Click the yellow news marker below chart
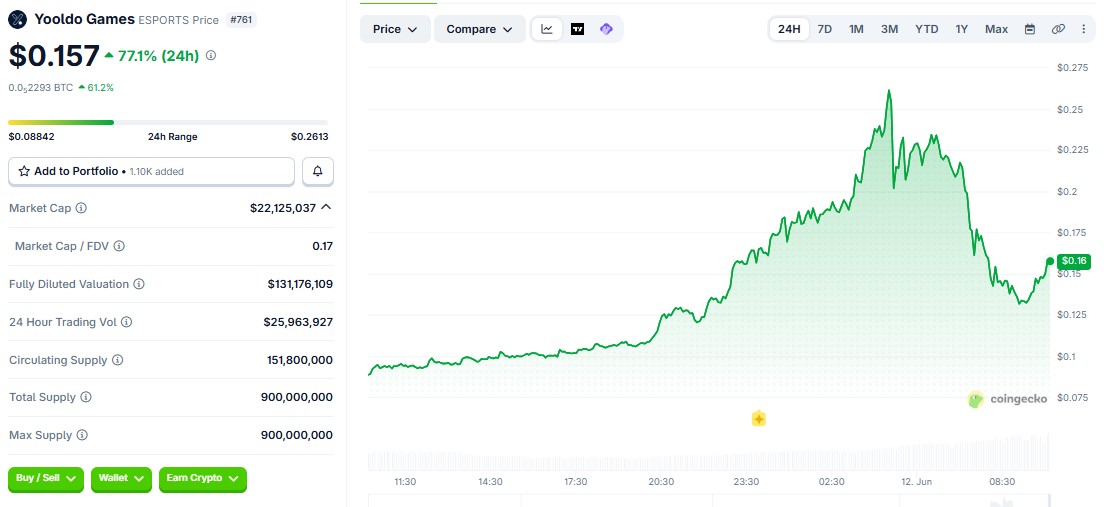Screen dimensions: 1106x507 (759, 419)
